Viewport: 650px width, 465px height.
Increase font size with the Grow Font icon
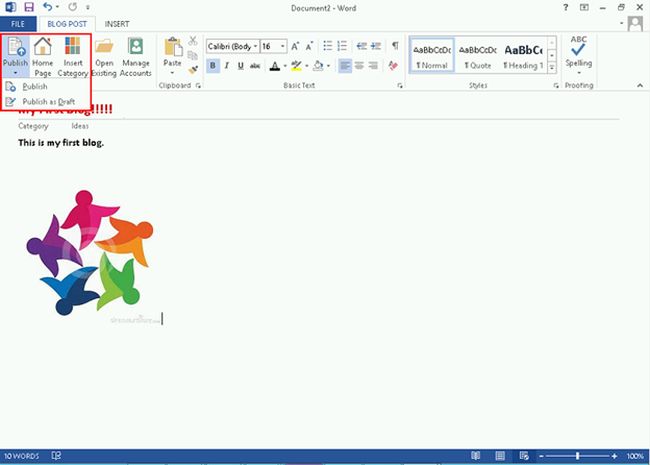pyautogui.click(x=295, y=46)
